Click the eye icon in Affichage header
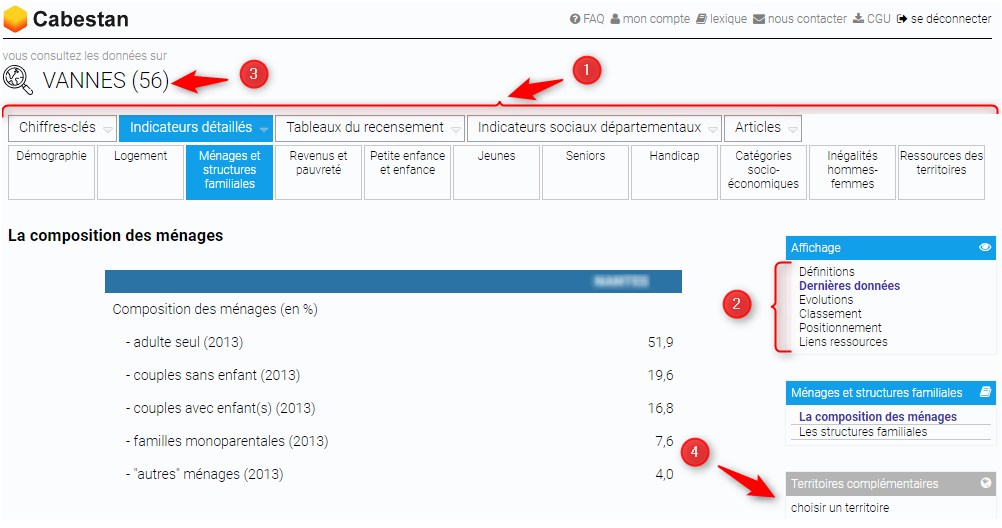 click(x=985, y=247)
